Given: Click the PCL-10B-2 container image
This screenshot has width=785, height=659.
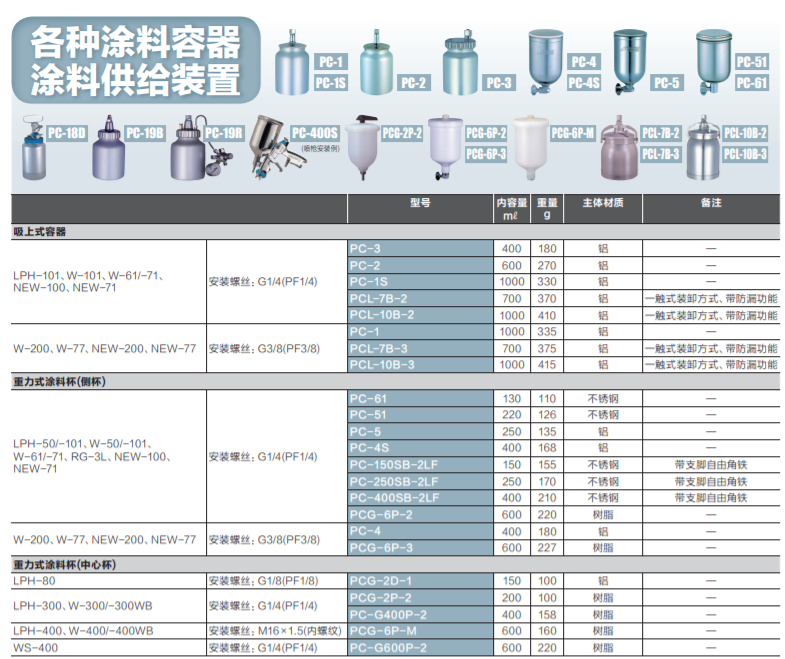Looking at the screenshot, I should [x=704, y=147].
